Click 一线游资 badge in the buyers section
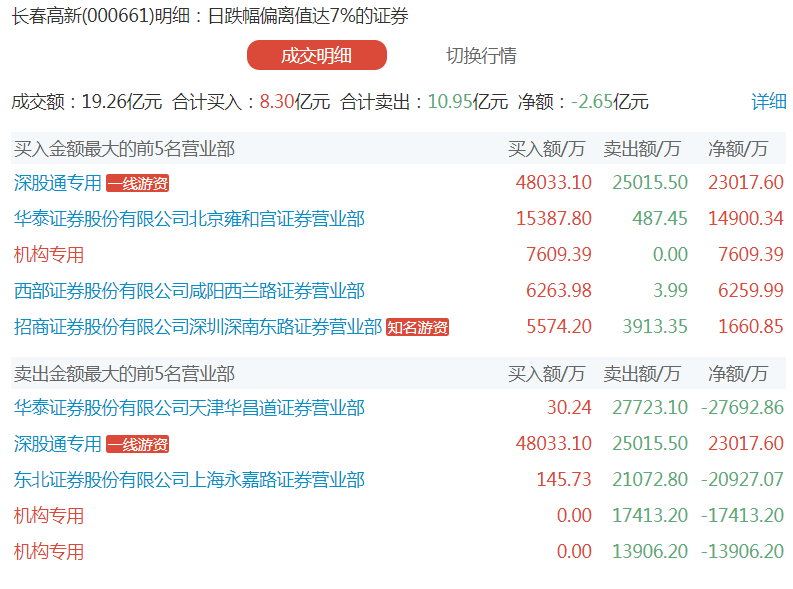This screenshot has height=589, width=793. click(138, 184)
